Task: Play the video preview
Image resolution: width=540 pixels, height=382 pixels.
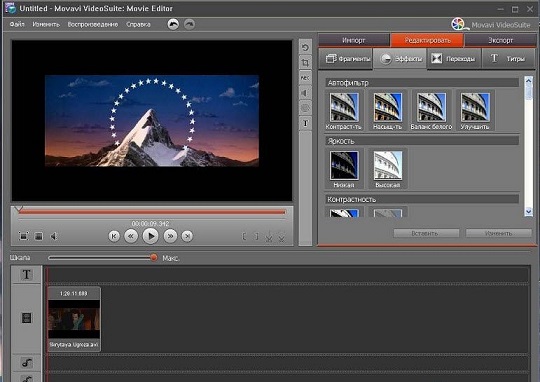Action: click(x=150, y=236)
